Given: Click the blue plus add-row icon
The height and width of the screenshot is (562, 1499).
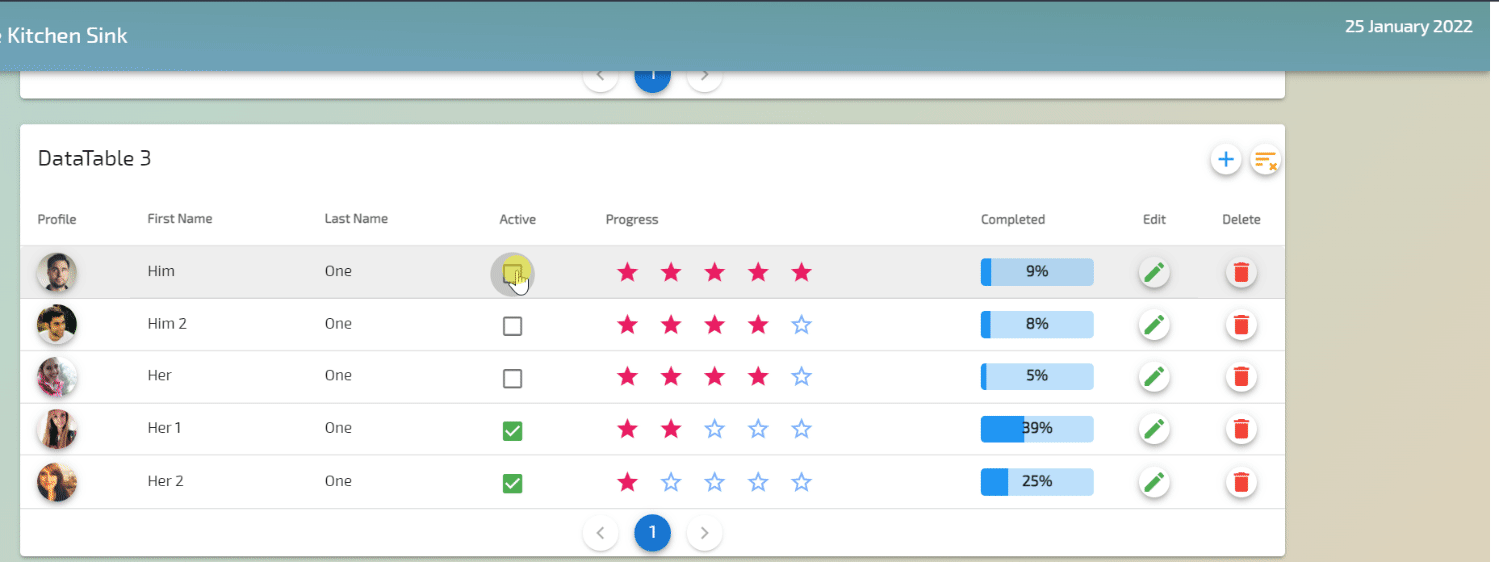Looking at the screenshot, I should [1225, 159].
